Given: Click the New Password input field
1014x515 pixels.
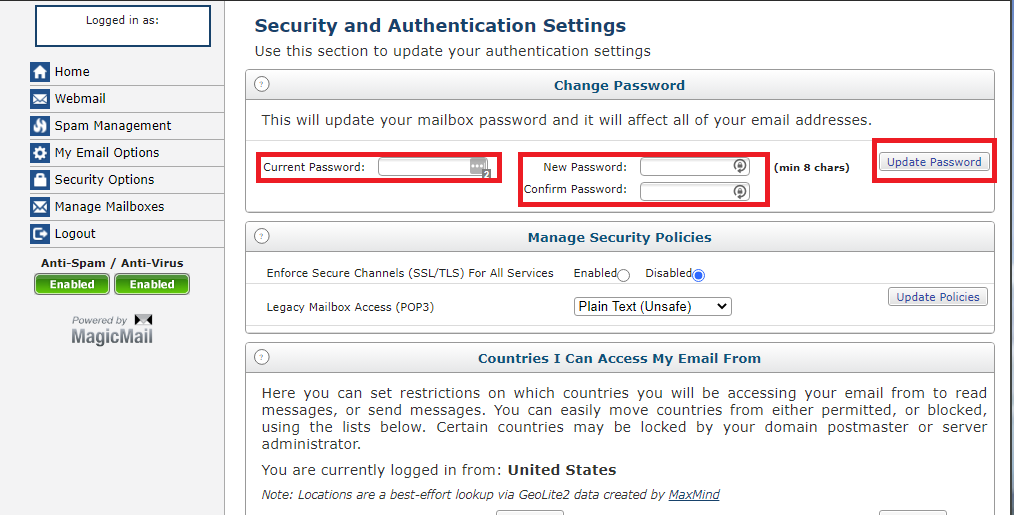Looking at the screenshot, I should [x=695, y=167].
